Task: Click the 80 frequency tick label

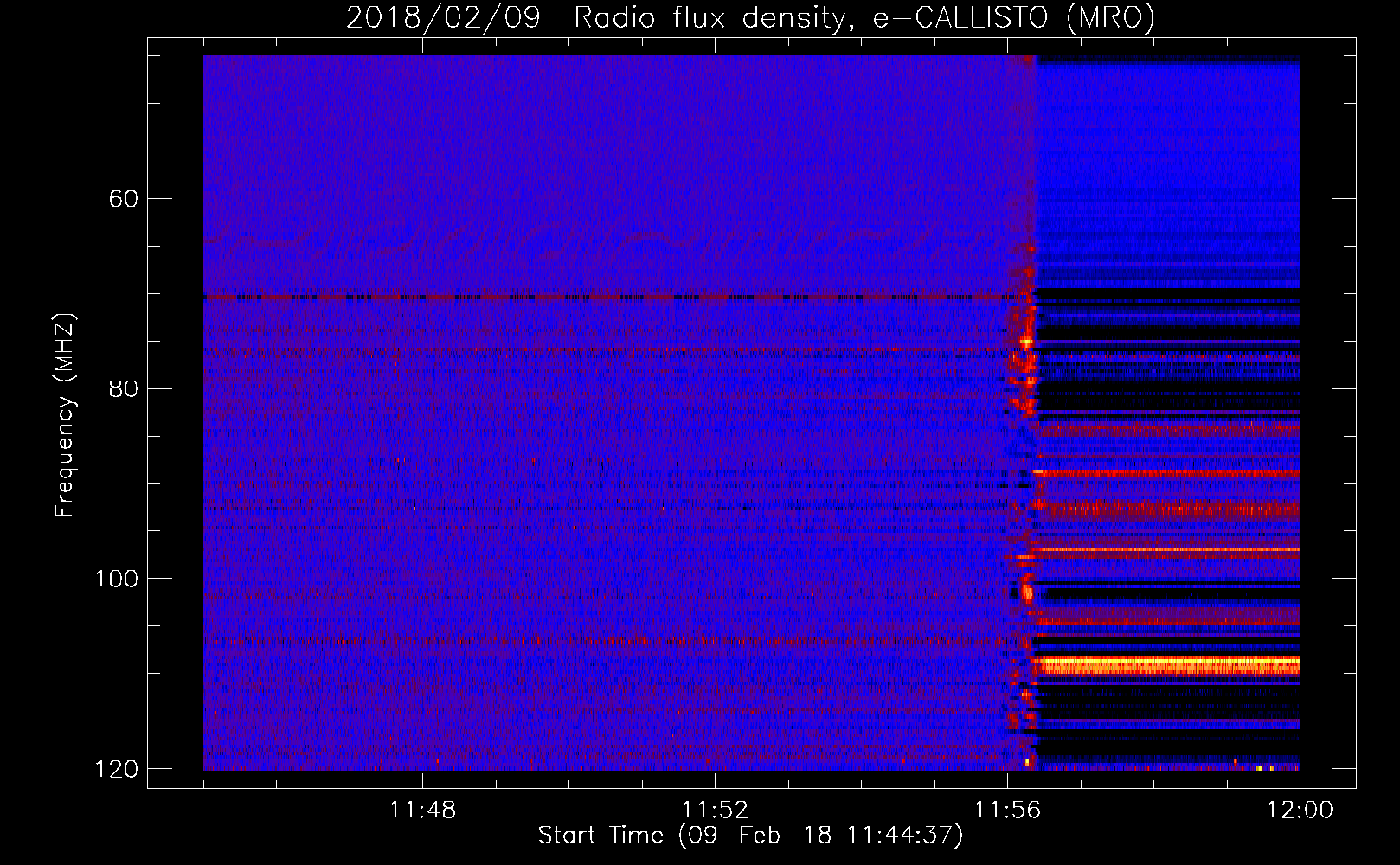Action: pos(124,388)
